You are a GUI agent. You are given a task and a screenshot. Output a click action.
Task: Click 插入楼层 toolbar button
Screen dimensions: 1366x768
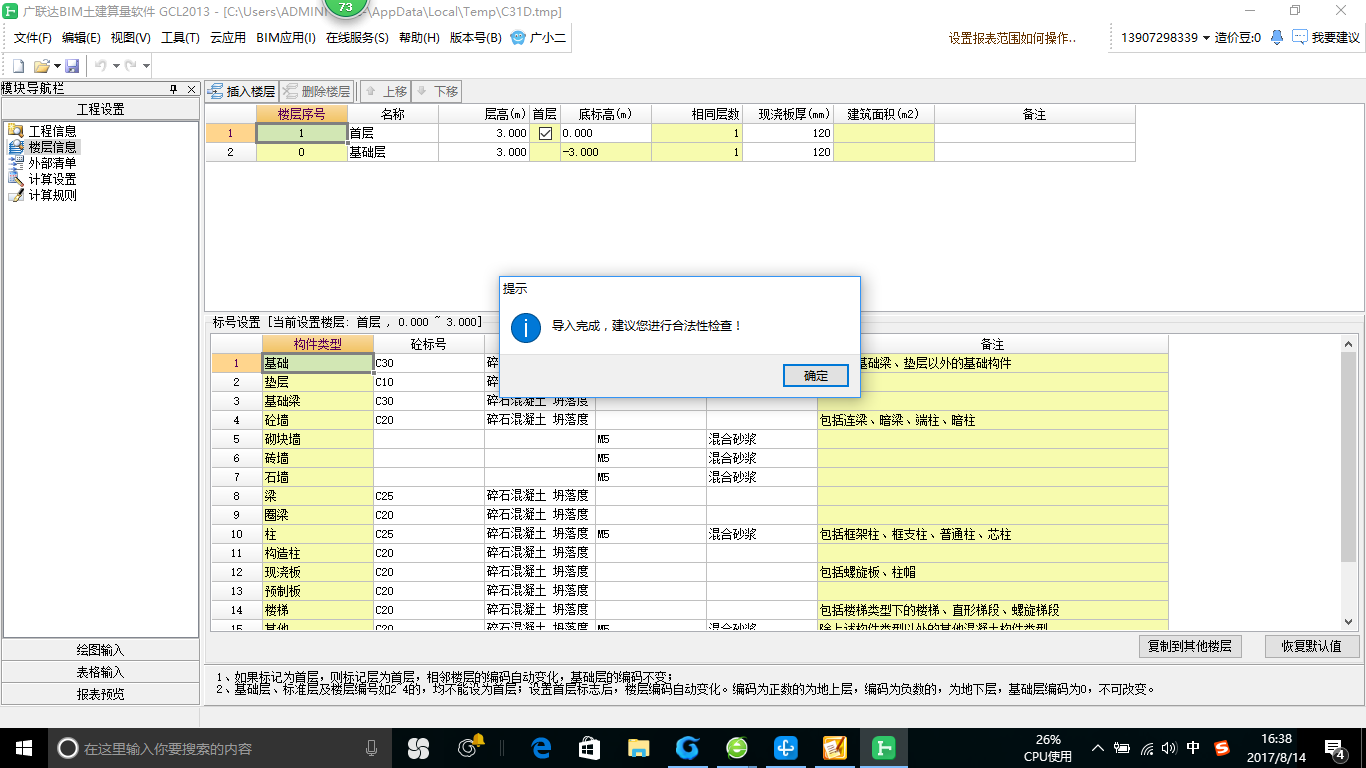pos(241,91)
